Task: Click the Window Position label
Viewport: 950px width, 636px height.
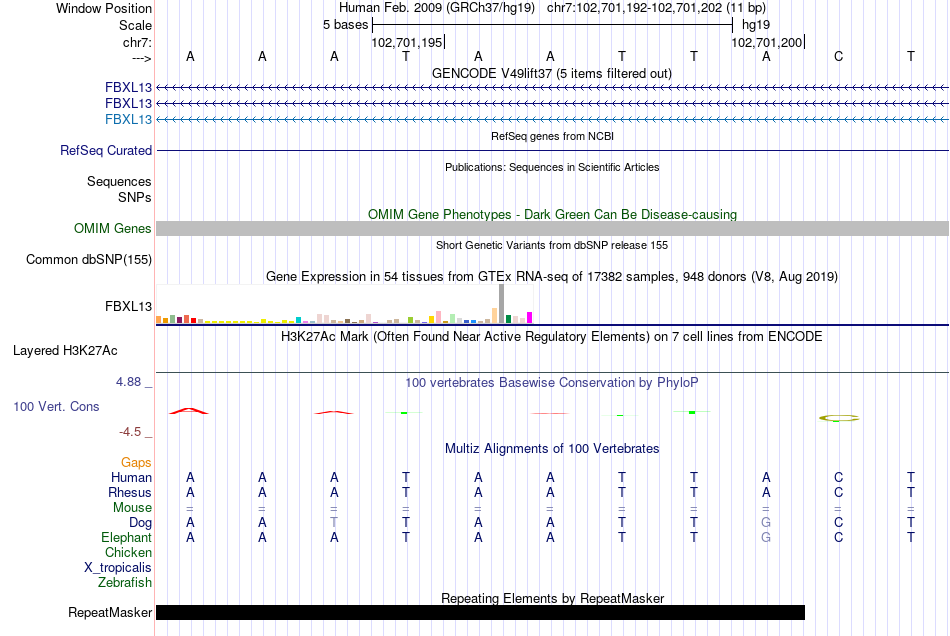Action: click(104, 8)
